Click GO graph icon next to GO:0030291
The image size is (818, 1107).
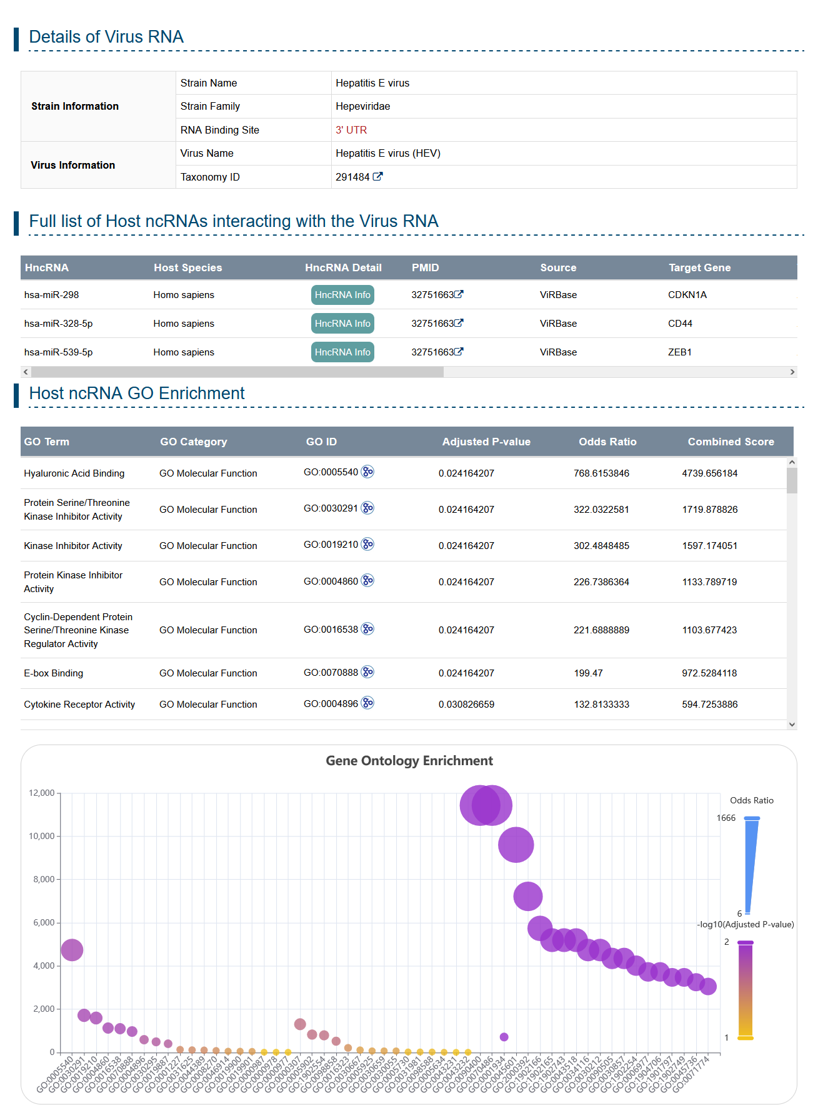(x=367, y=509)
